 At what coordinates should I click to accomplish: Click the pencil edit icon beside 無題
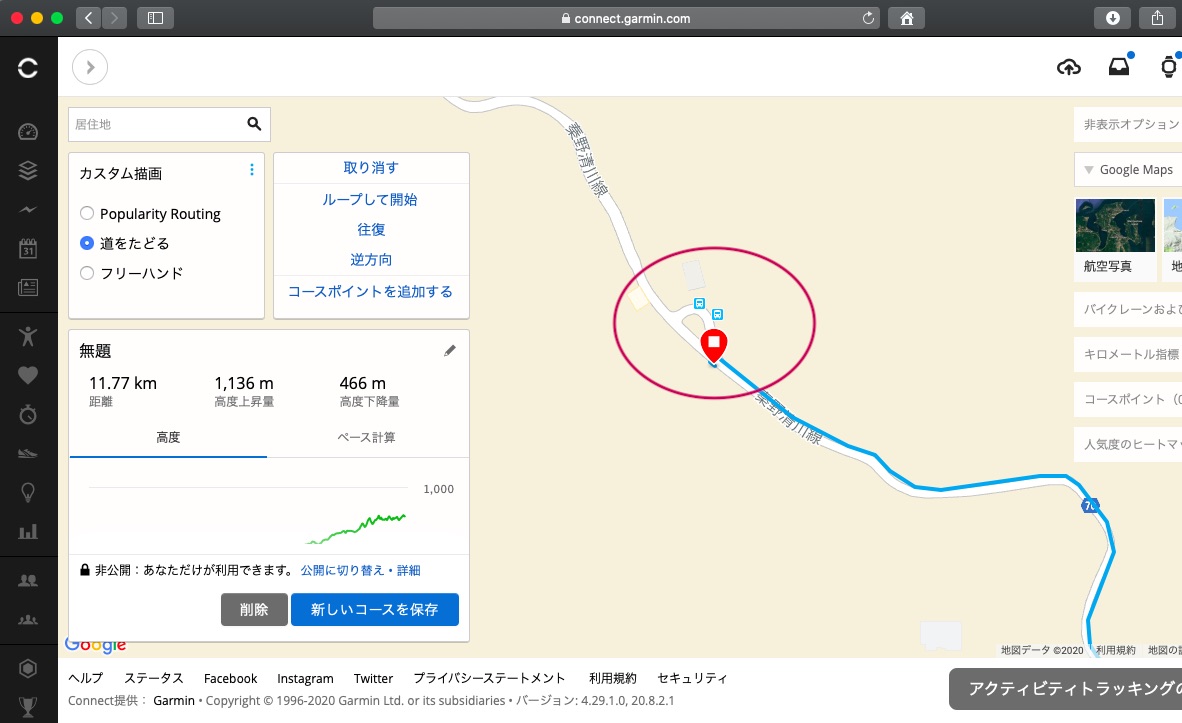450,351
